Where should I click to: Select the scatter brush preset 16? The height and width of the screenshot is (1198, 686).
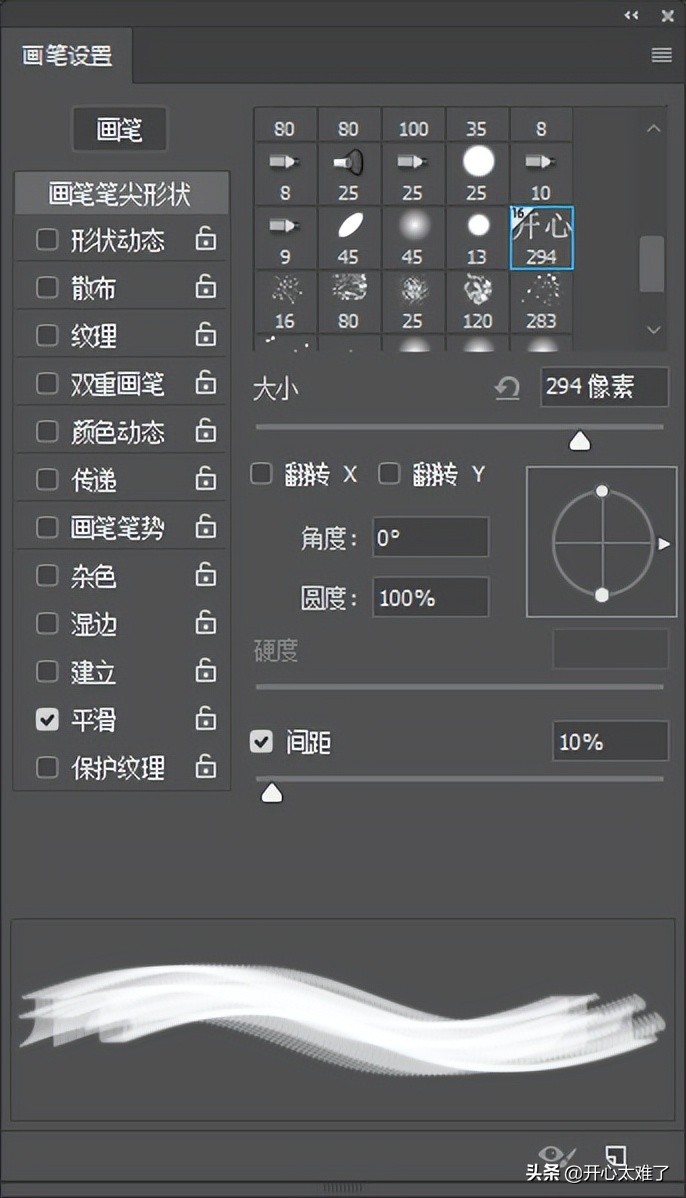[x=285, y=302]
